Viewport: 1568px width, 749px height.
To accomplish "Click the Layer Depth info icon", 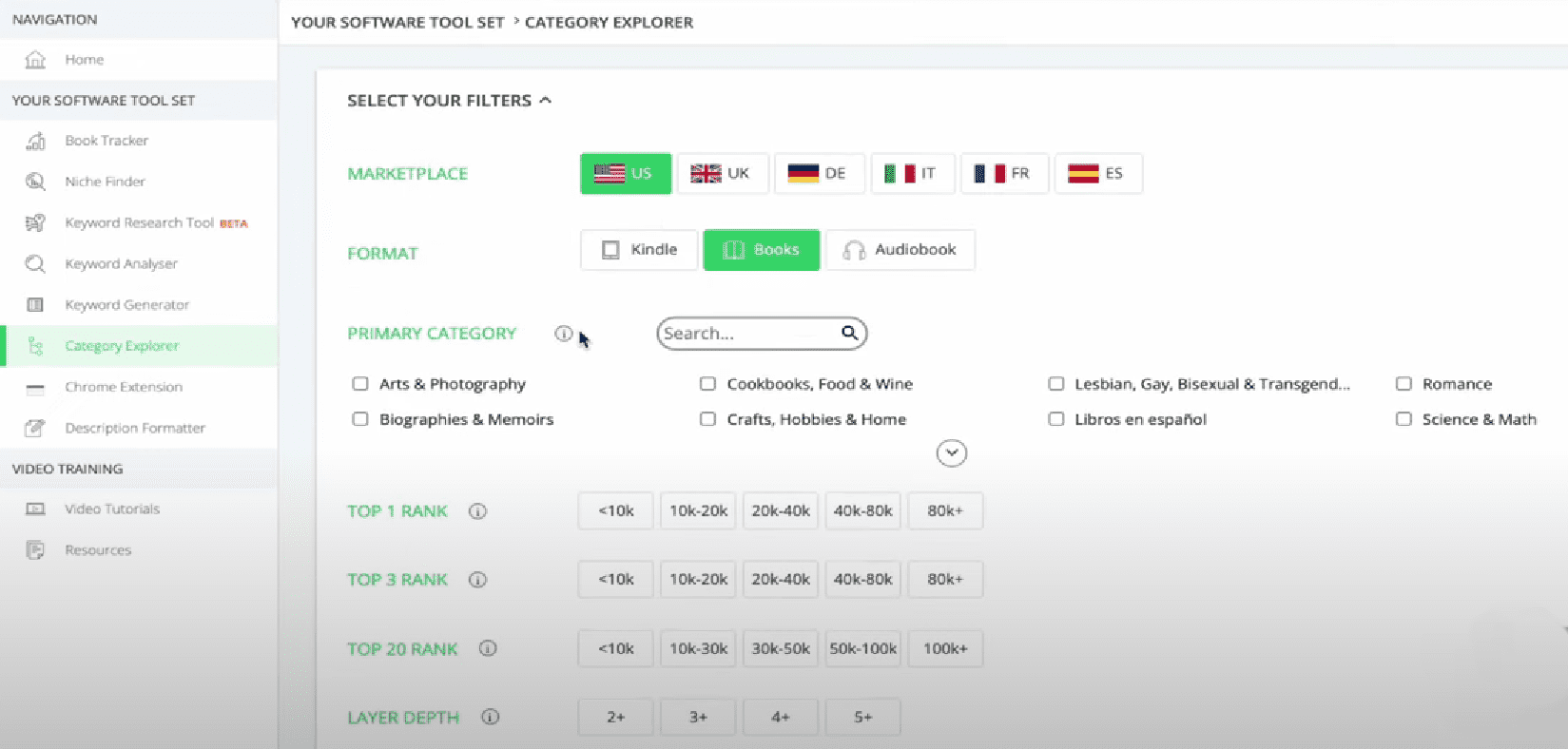I will click(x=490, y=718).
